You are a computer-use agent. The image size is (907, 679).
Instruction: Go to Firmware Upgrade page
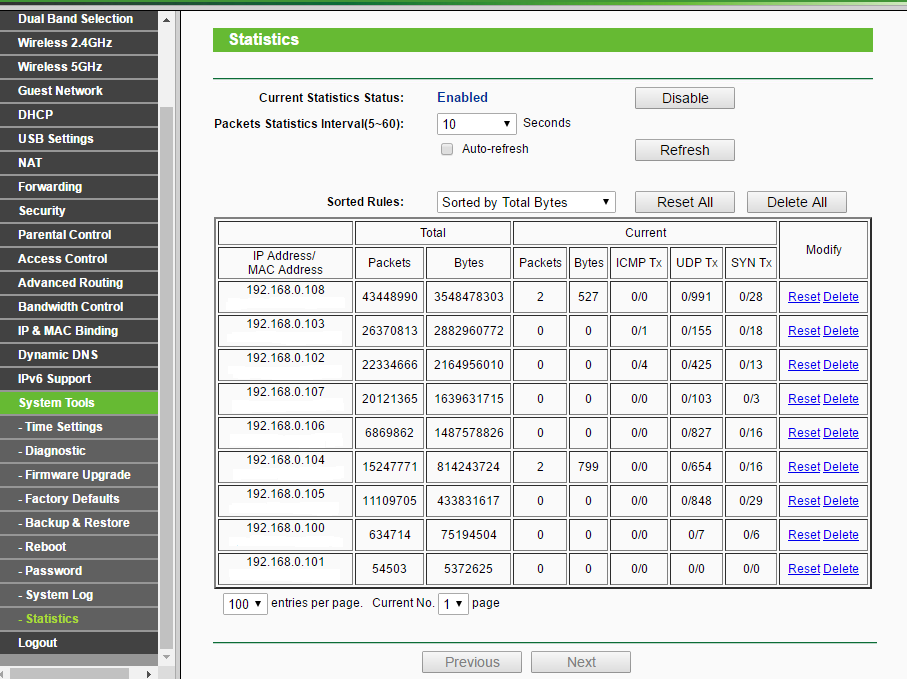tap(78, 475)
